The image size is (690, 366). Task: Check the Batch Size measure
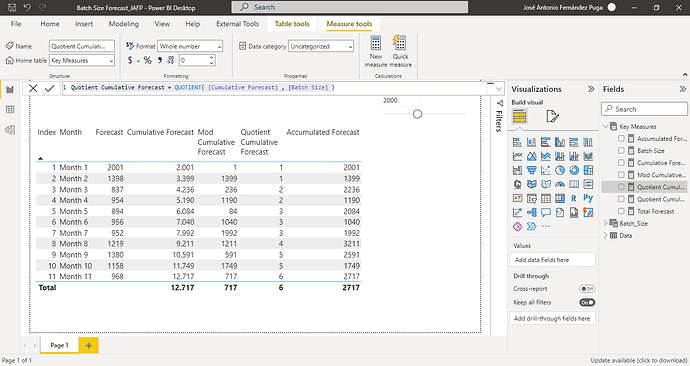point(621,150)
